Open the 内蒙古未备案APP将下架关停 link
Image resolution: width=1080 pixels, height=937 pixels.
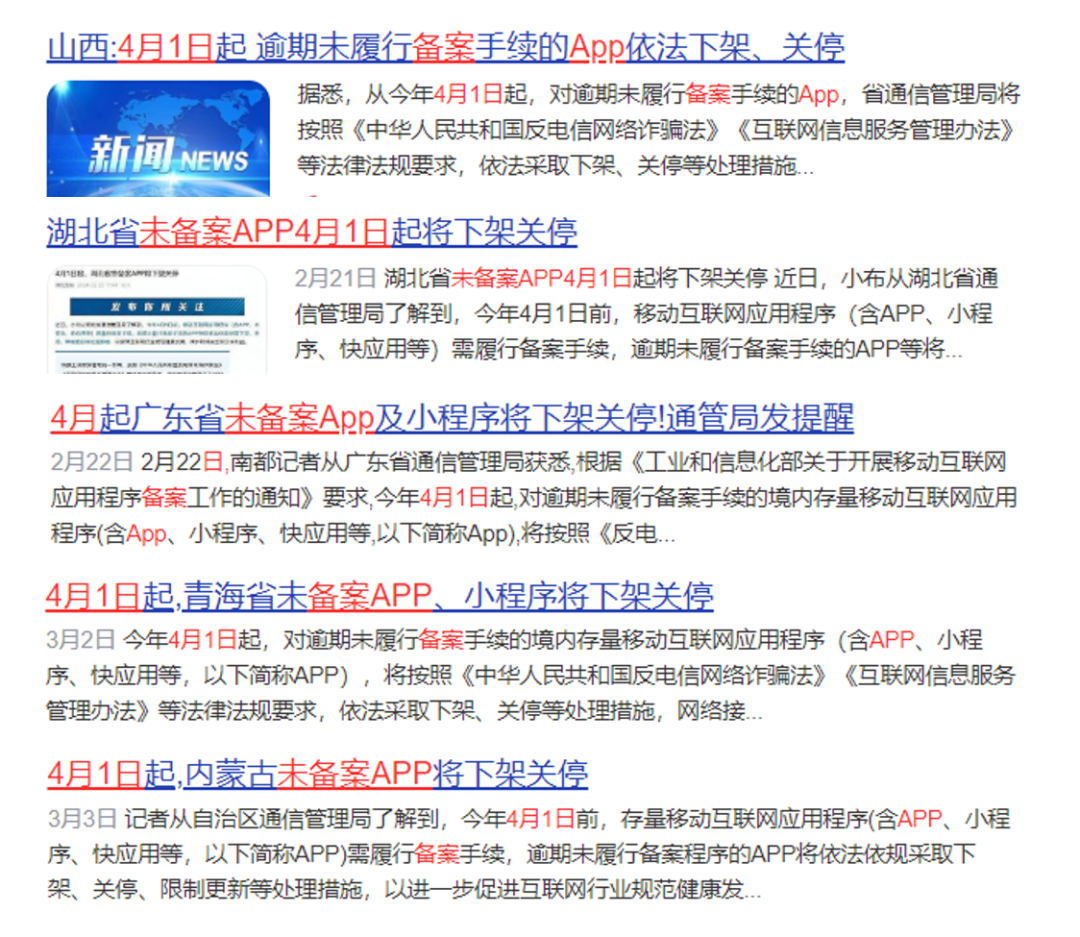click(318, 774)
